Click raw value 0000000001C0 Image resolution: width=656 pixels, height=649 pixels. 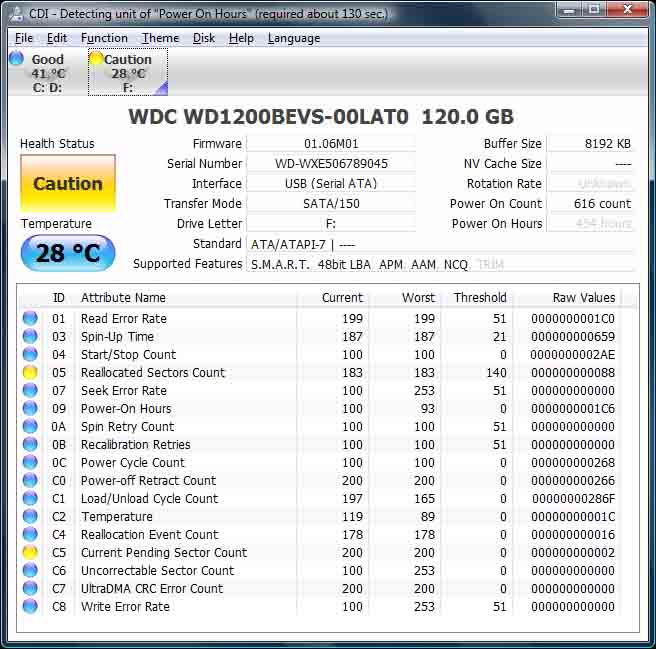(573, 318)
